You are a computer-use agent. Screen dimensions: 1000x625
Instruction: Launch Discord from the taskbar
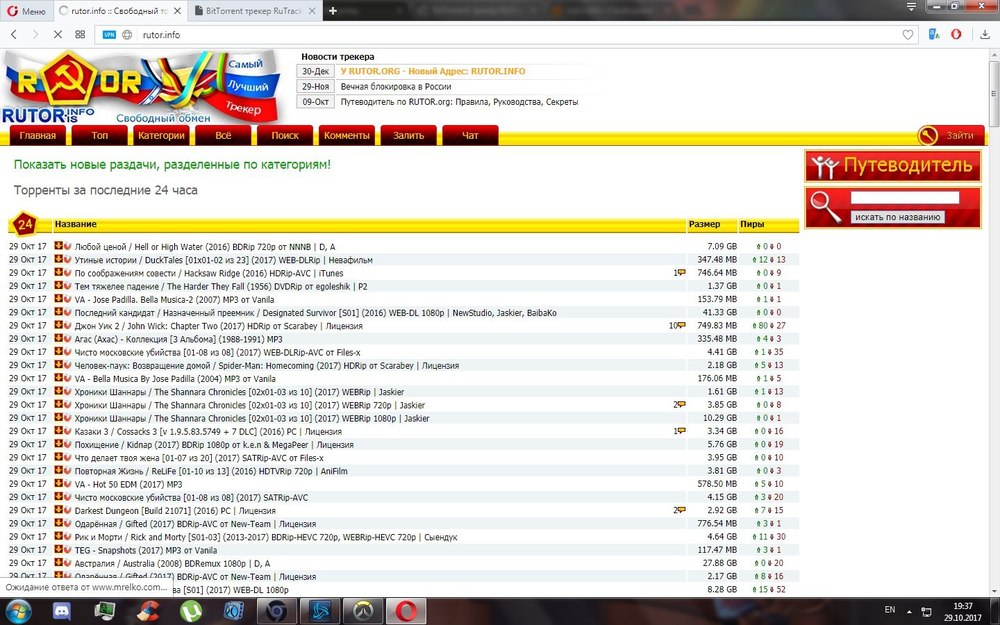[x=62, y=611]
